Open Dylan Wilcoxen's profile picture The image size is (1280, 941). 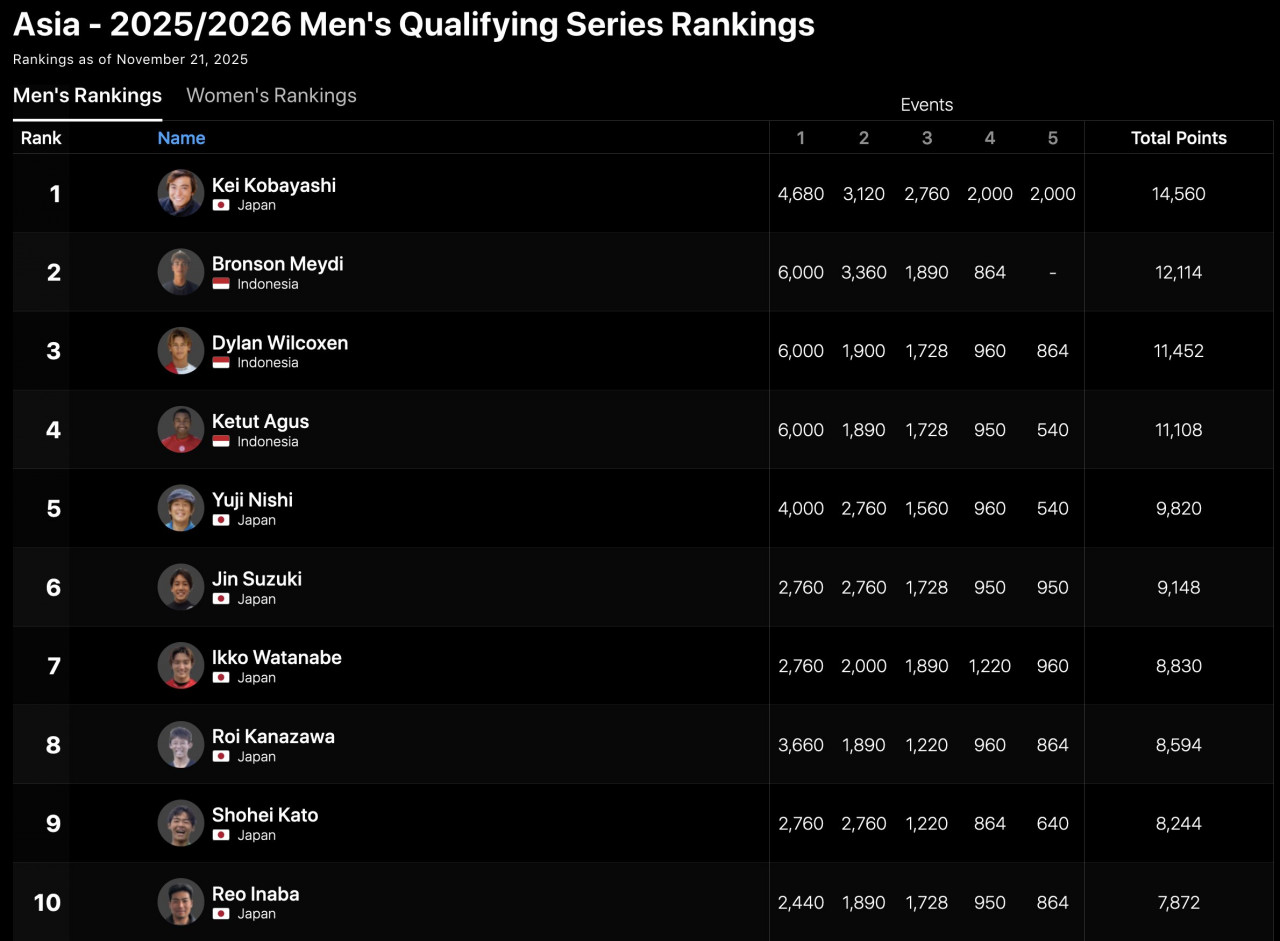(181, 351)
